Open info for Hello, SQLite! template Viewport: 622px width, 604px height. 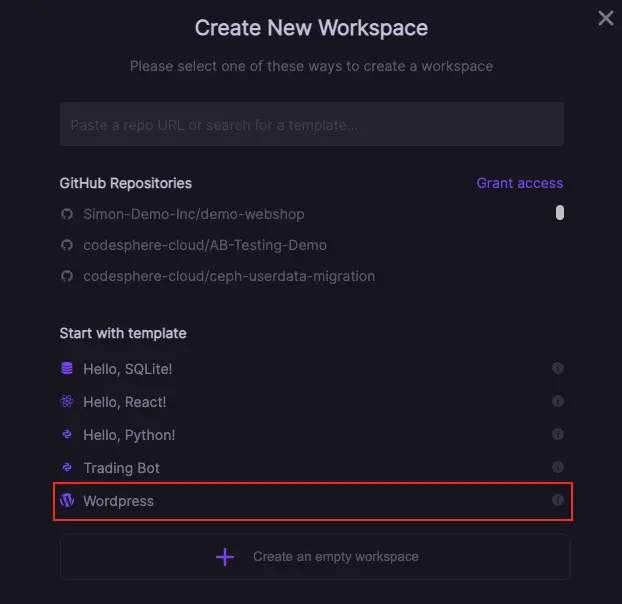(x=558, y=368)
